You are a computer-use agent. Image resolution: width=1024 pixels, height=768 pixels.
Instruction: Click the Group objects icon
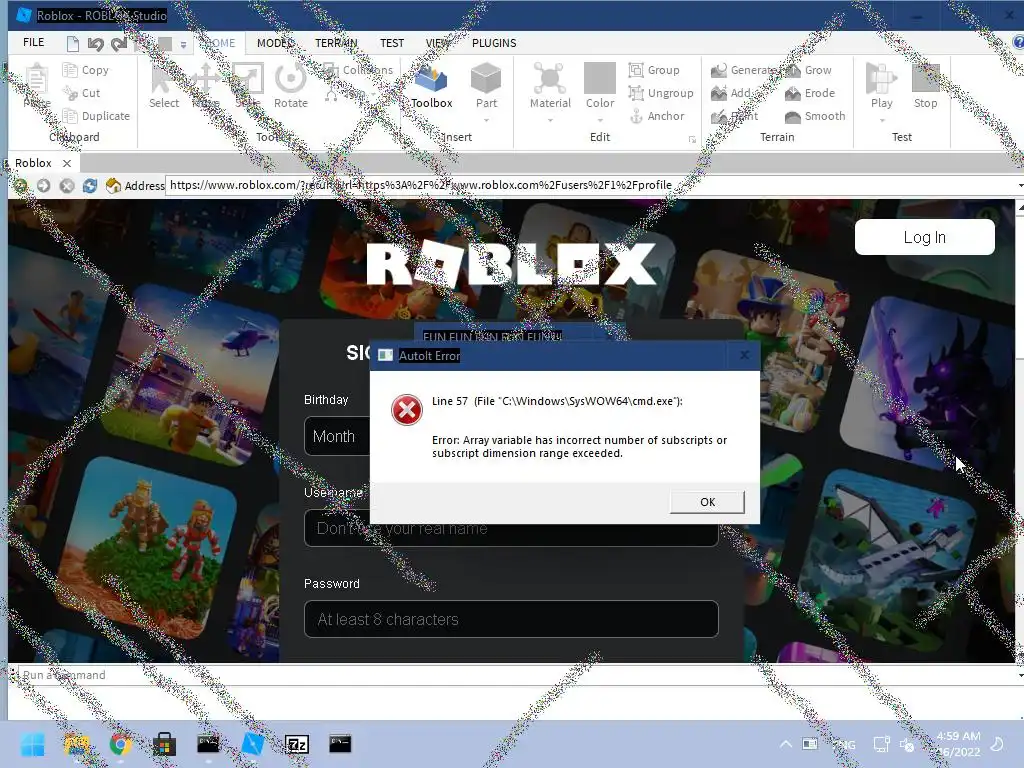pyautogui.click(x=636, y=70)
